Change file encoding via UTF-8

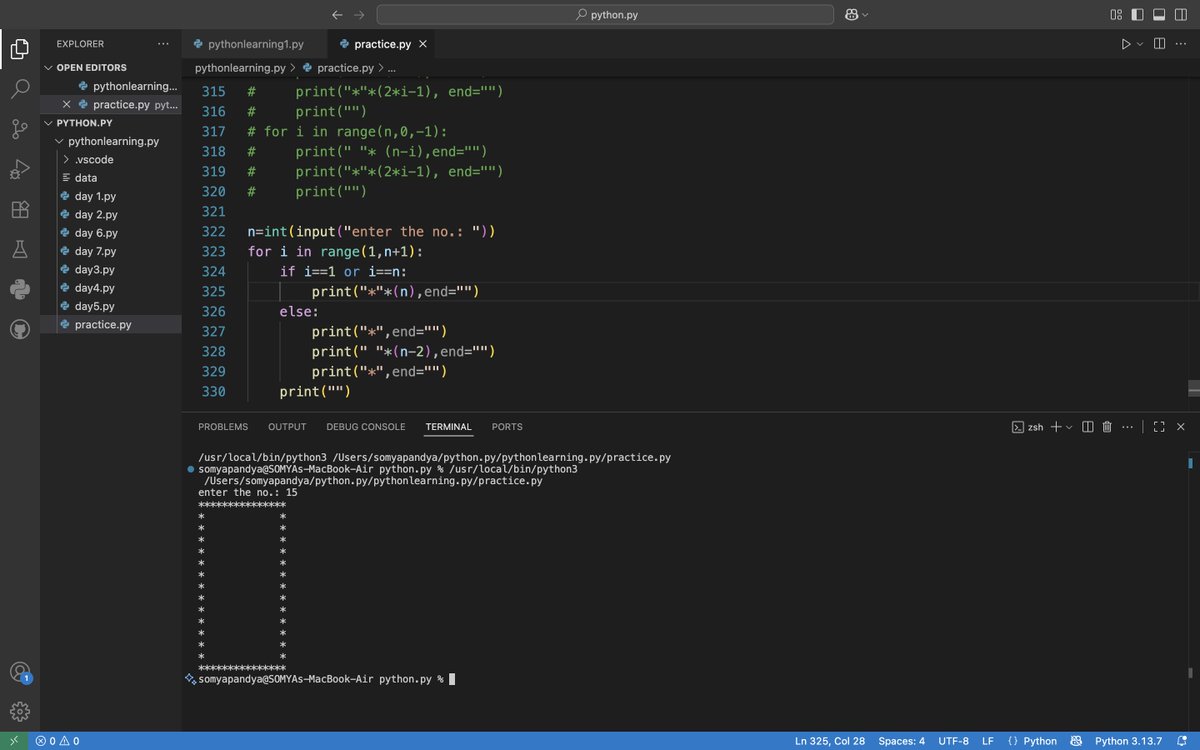click(x=953, y=741)
